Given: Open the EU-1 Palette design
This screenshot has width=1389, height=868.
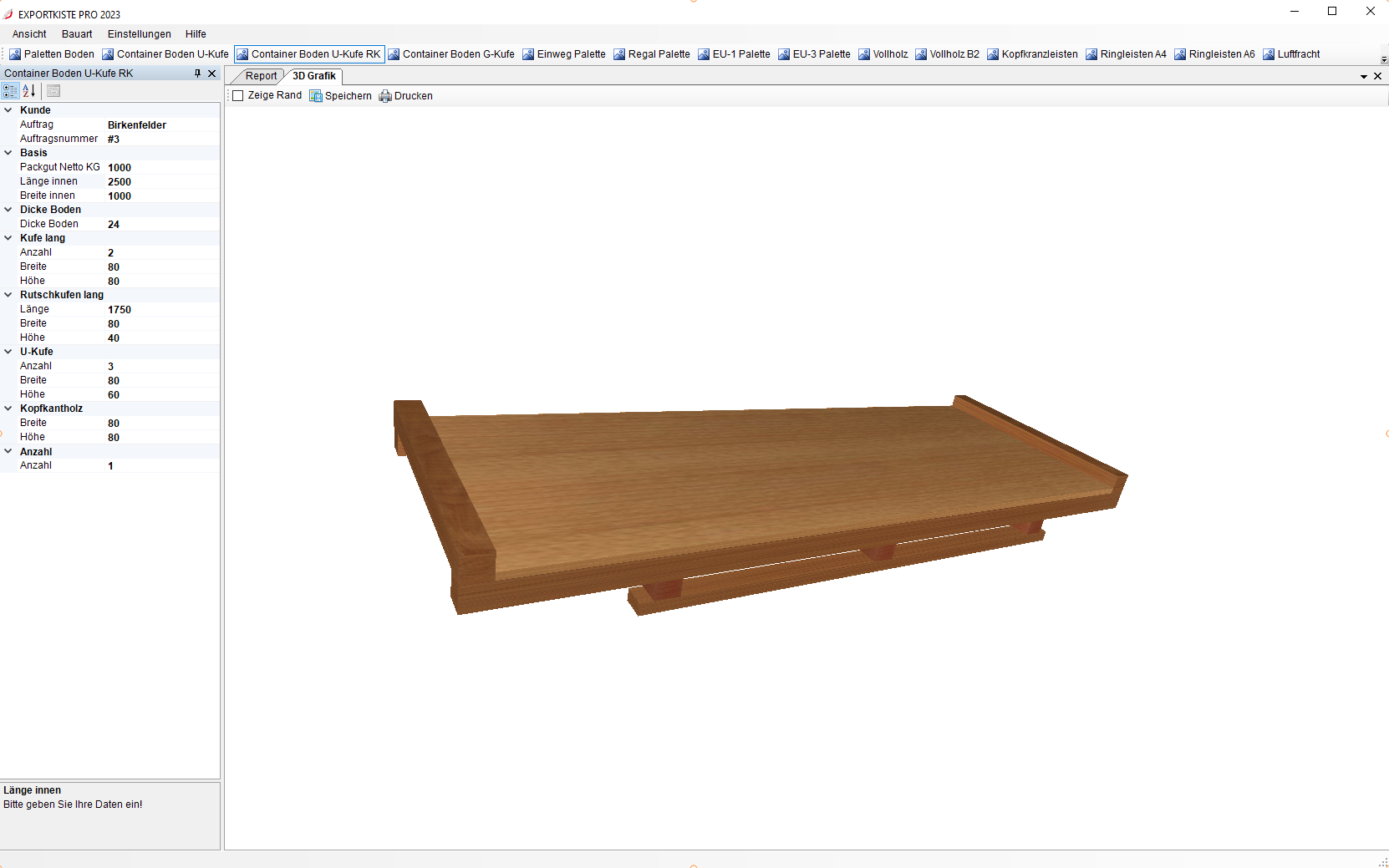Looking at the screenshot, I should coord(734,54).
